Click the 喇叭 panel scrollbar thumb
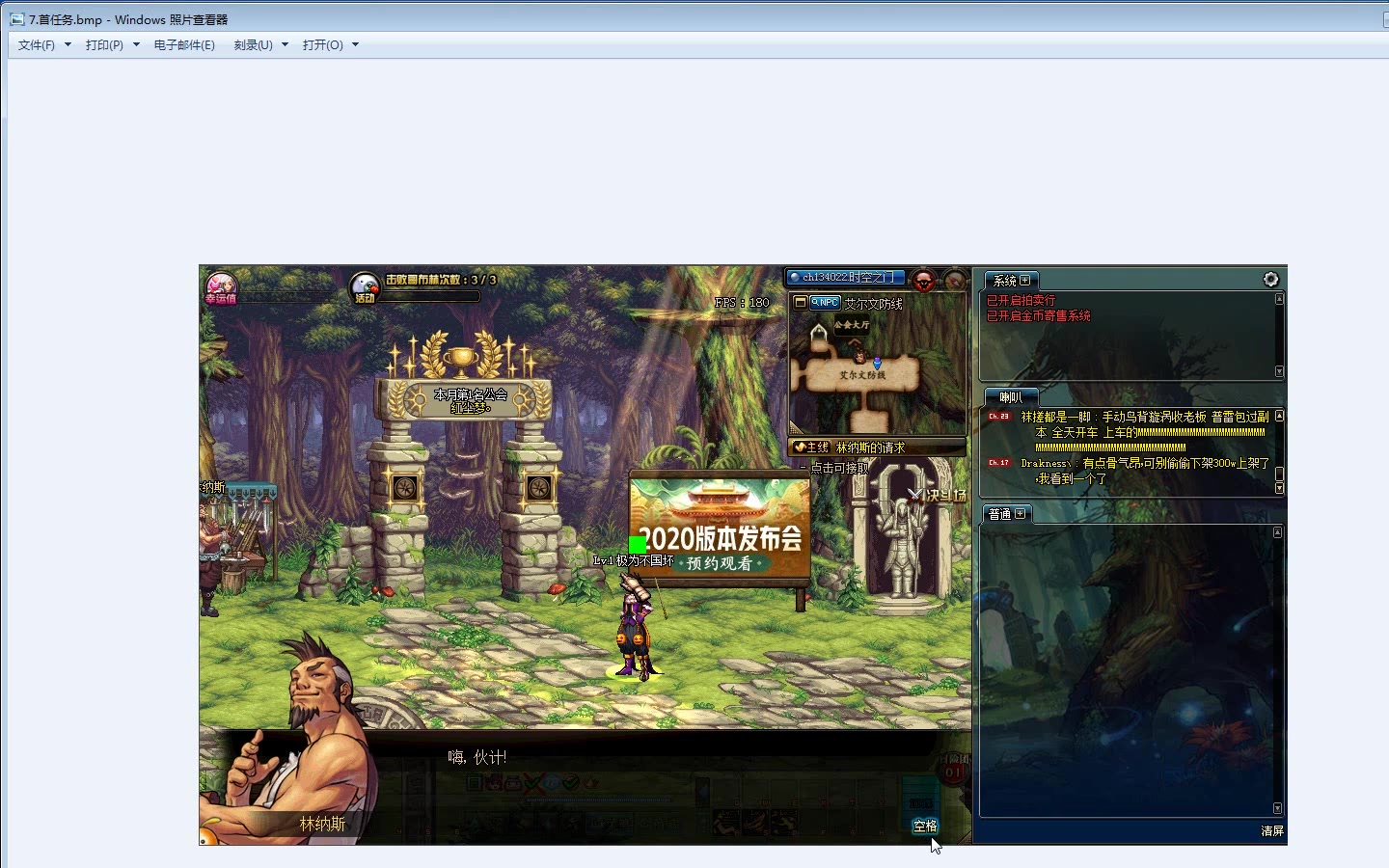This screenshot has width=1389, height=868. [x=1279, y=474]
